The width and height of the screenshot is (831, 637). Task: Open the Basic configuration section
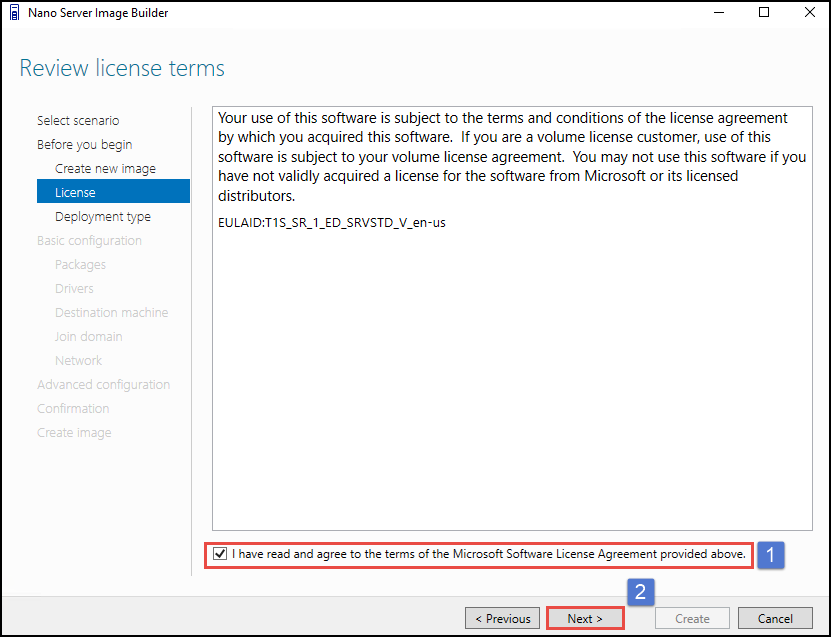[x=89, y=240]
